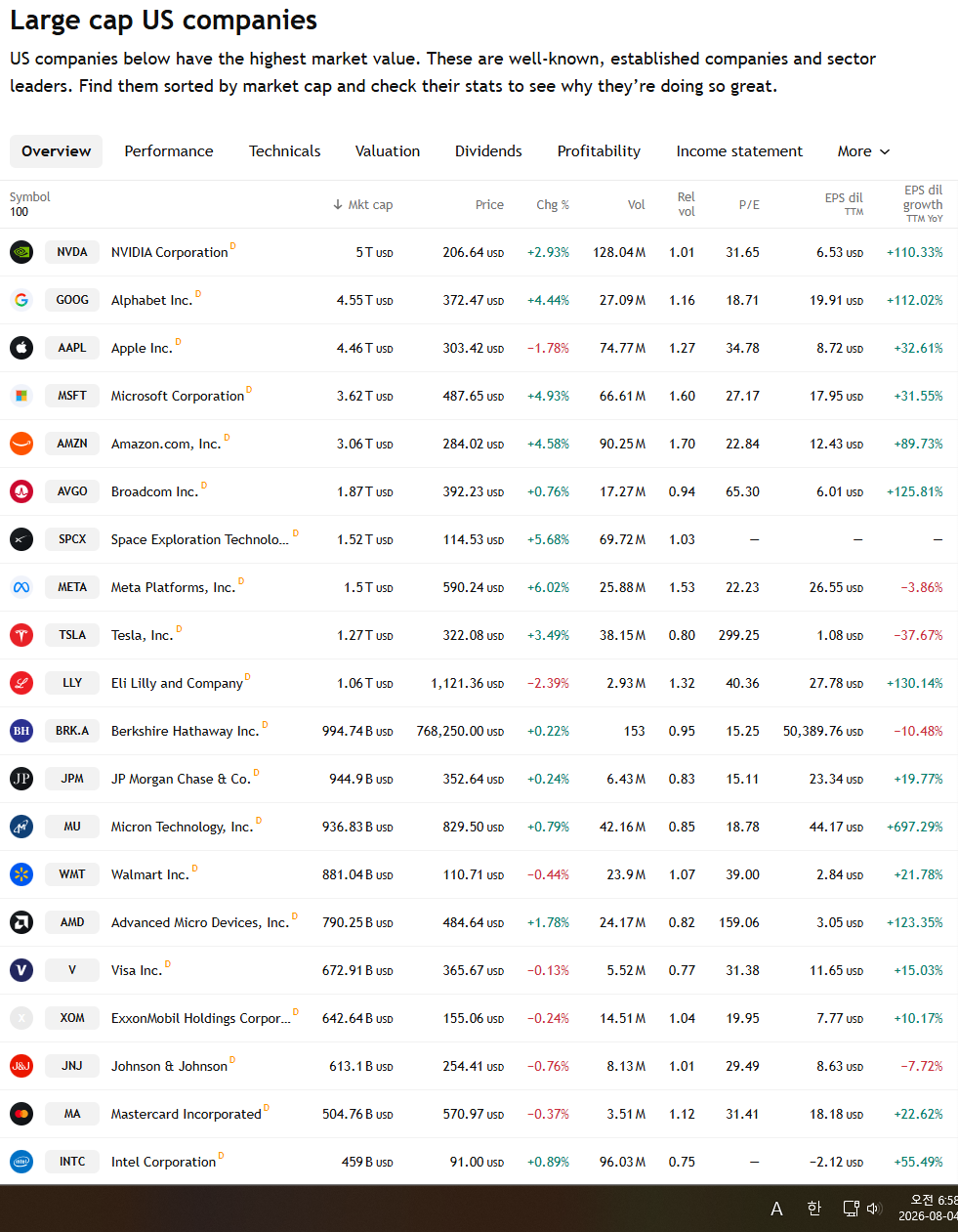Click the Korean IME 한 indicator
Viewport: 958px width, 1232px height.
pyautogui.click(x=814, y=1209)
